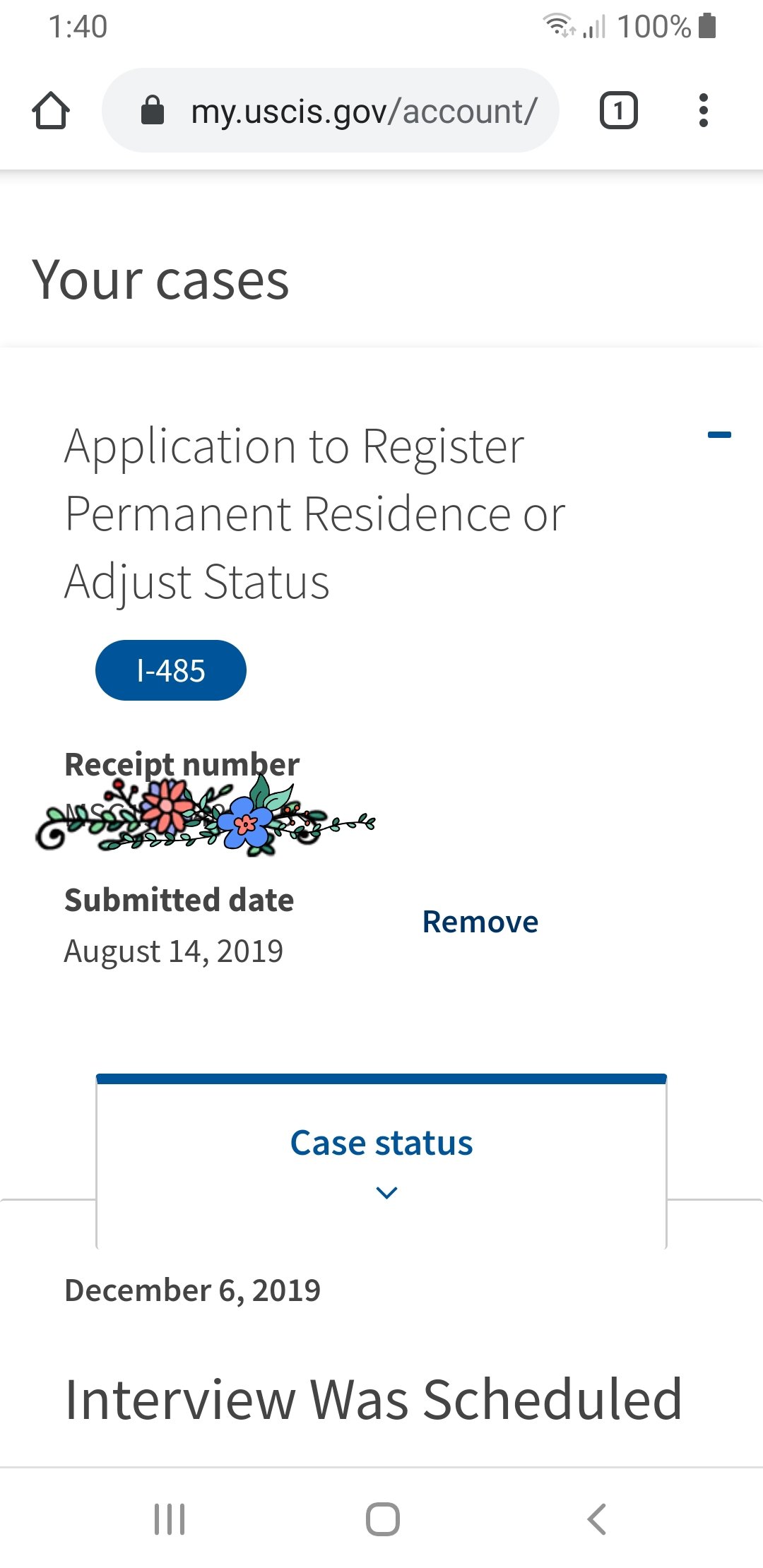Tap the Interview Was Scheduled heading
763x1568 pixels.
pyautogui.click(x=373, y=1400)
